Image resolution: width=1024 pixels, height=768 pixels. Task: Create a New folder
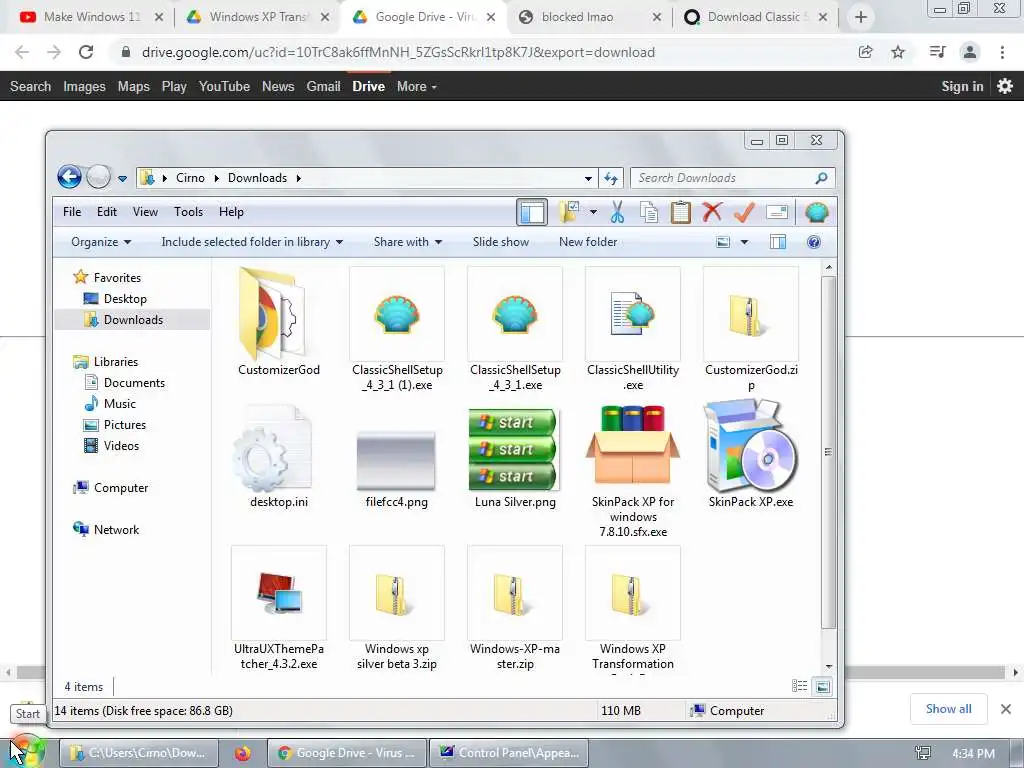point(588,242)
